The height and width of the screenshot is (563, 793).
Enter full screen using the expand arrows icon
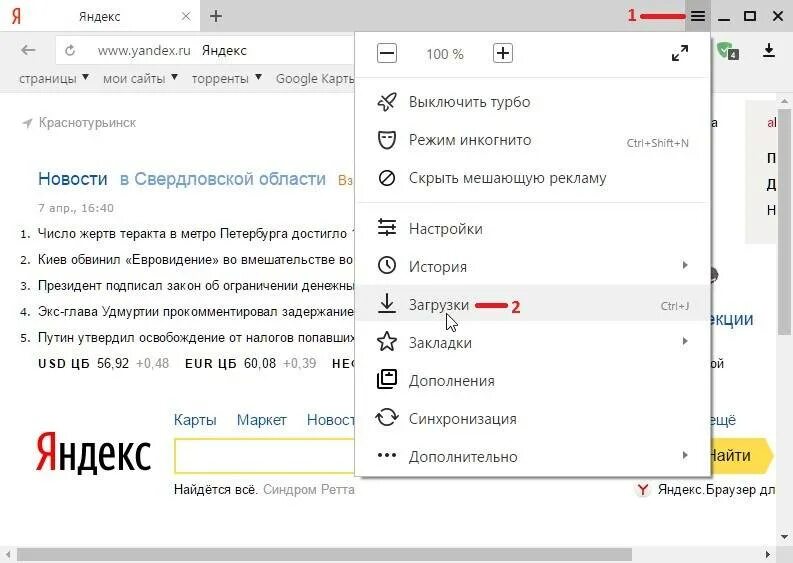tap(680, 53)
